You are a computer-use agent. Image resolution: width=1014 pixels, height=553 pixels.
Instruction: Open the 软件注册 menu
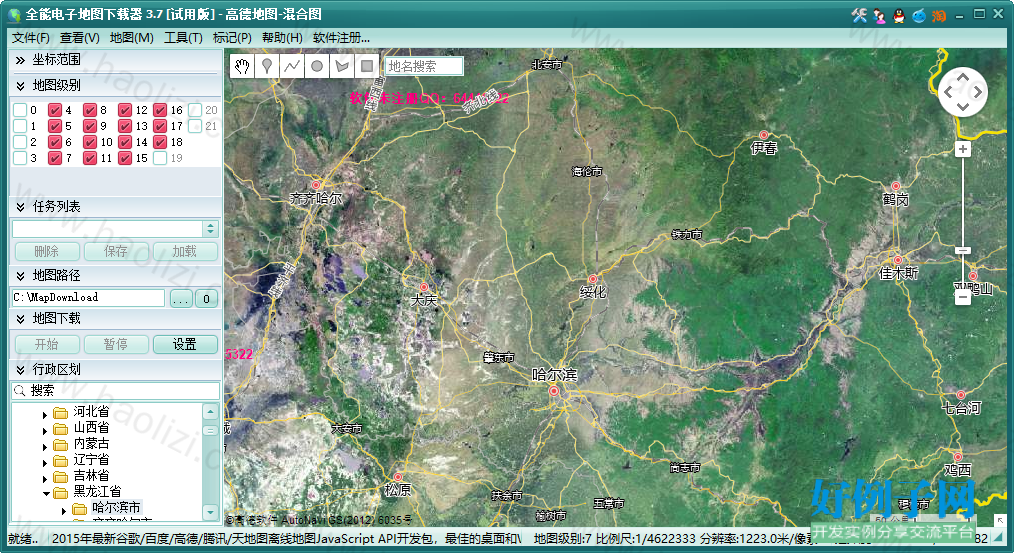tap(341, 38)
